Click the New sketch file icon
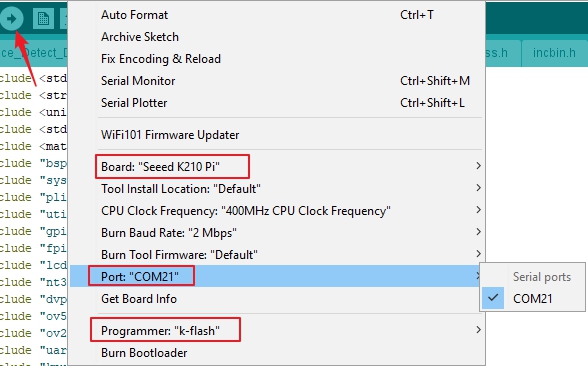This screenshot has height=366, width=588. click(x=43, y=18)
